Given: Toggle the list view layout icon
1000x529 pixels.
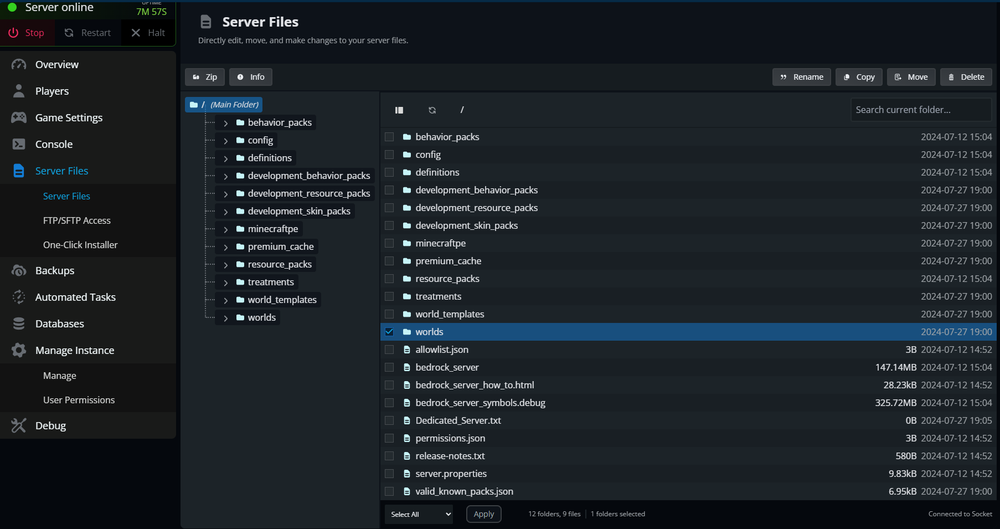Looking at the screenshot, I should click(399, 110).
